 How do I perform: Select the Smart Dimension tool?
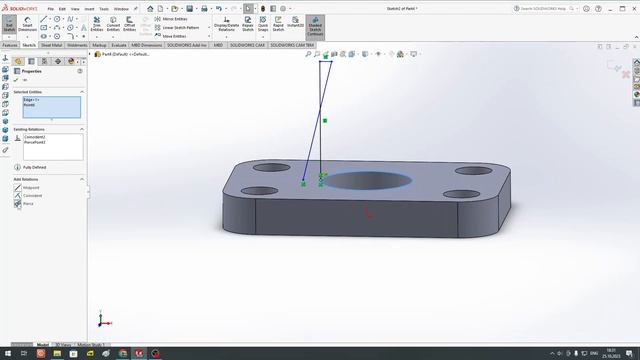27,24
